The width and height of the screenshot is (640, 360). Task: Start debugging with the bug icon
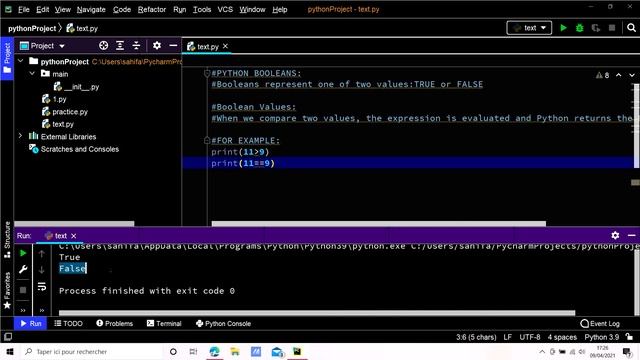pos(580,28)
